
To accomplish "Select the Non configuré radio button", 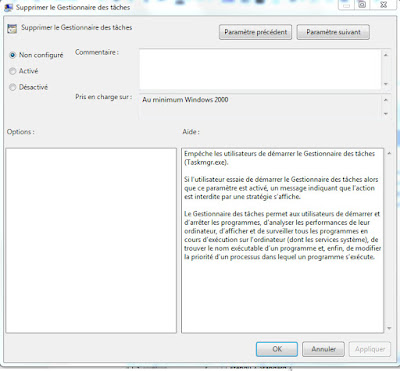I will (x=13, y=55).
